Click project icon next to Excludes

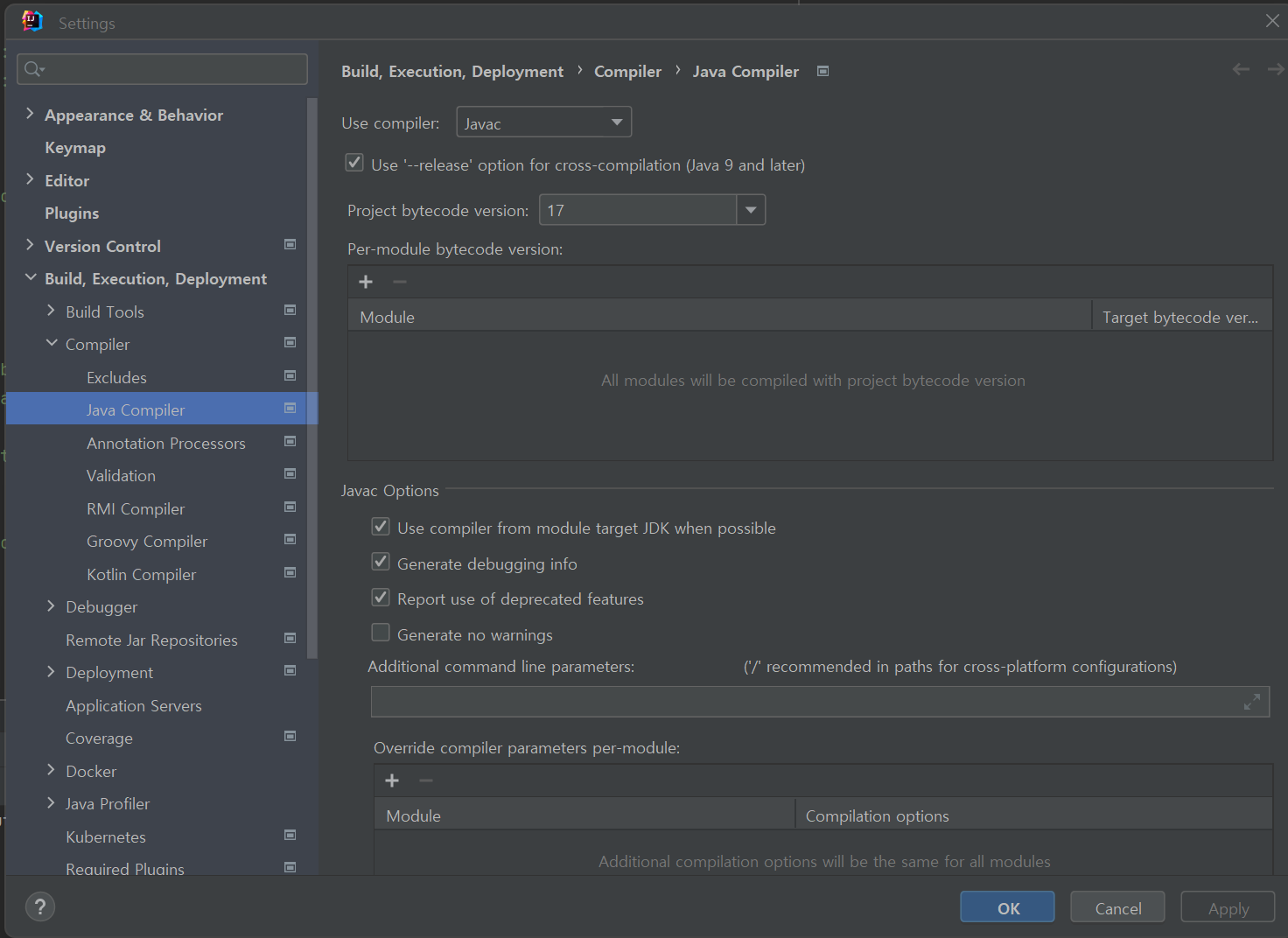pos(290,375)
